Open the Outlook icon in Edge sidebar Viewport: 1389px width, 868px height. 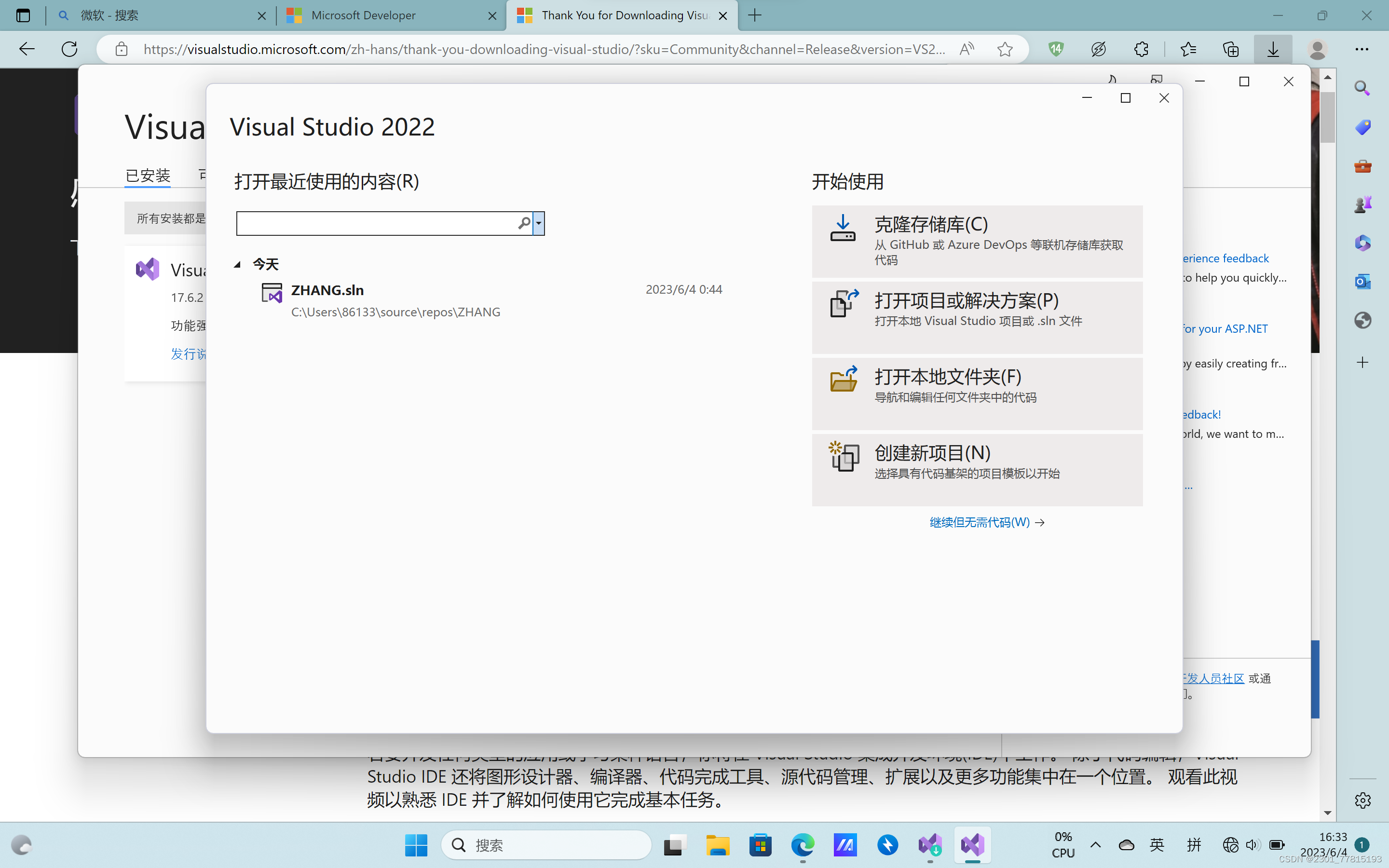[x=1362, y=281]
